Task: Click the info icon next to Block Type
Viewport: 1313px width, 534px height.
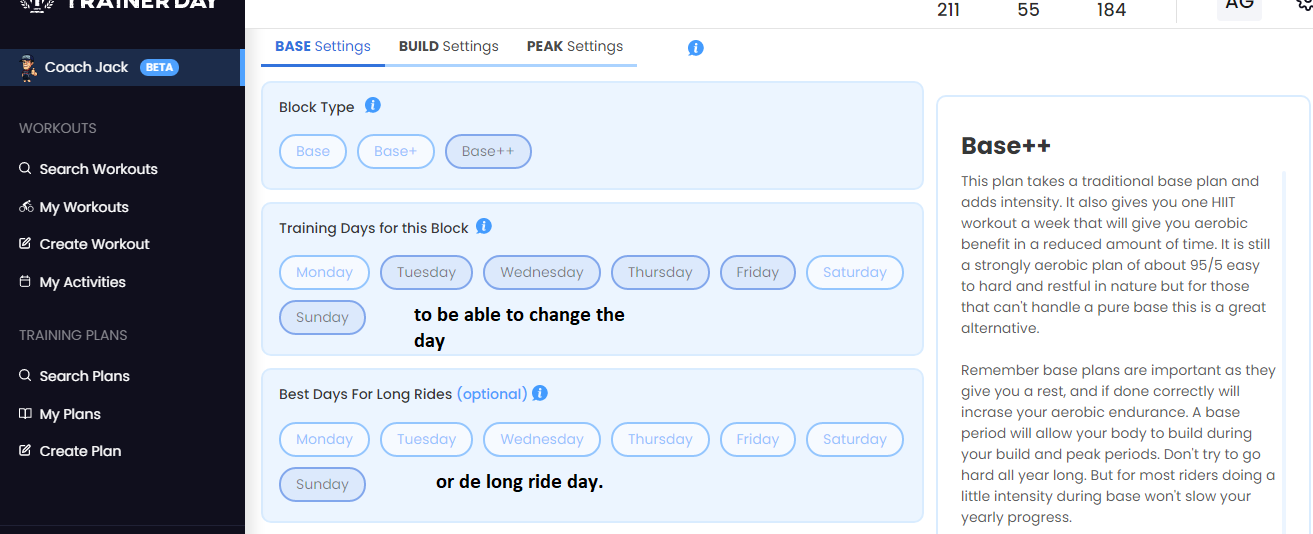Action: (373, 105)
